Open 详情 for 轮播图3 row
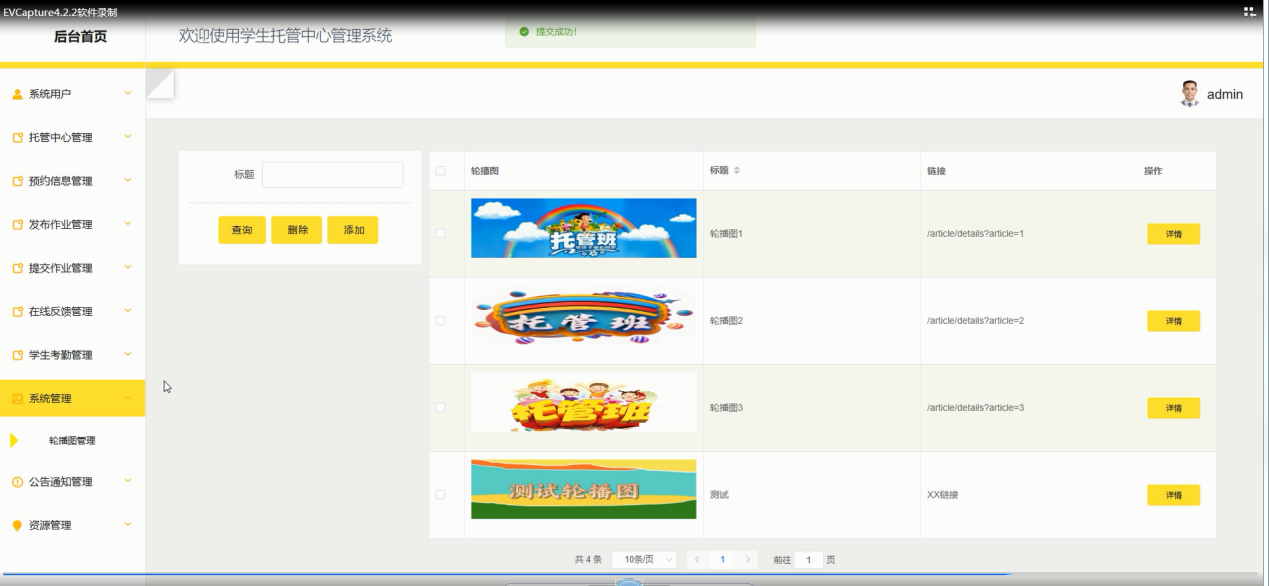 [1173, 408]
